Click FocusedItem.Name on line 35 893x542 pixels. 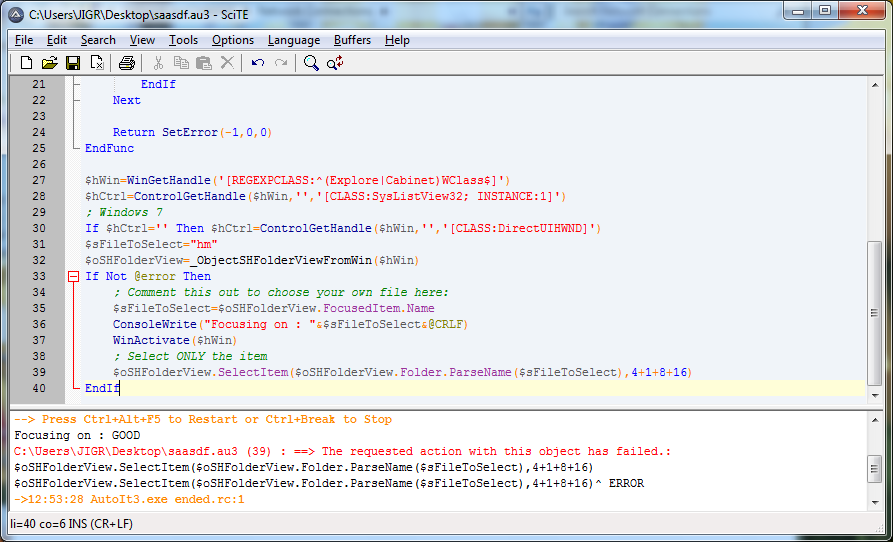point(379,309)
